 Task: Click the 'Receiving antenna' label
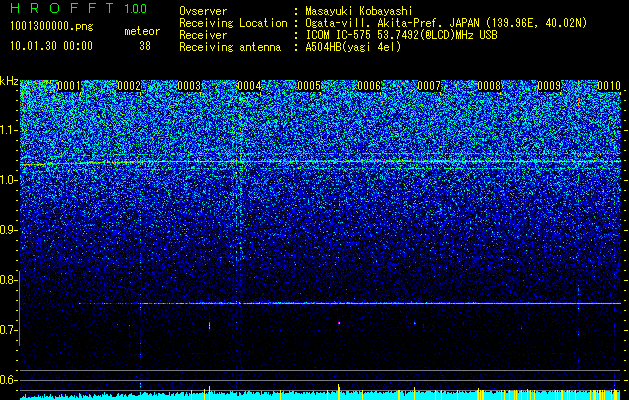230,47
